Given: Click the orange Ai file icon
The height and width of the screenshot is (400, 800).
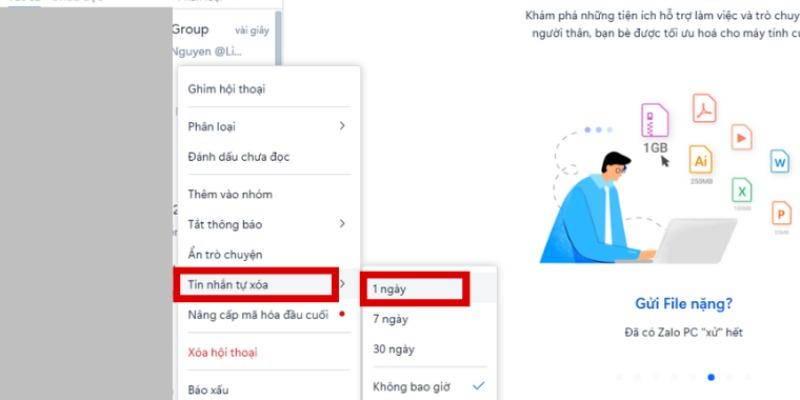Looking at the screenshot, I should coord(701,160).
